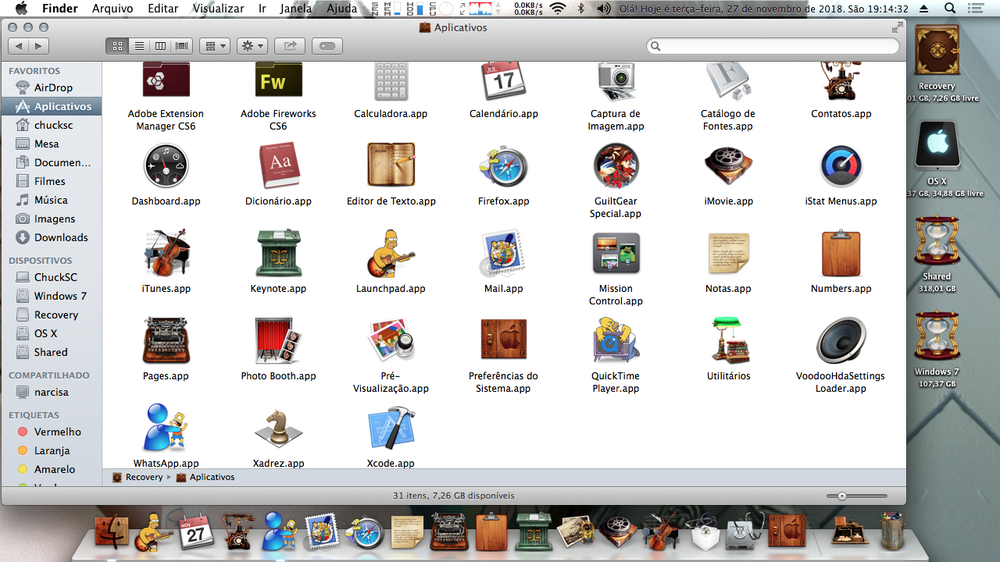1000x562 pixels.
Task: Click the Share button in toolbar
Action: coord(290,46)
